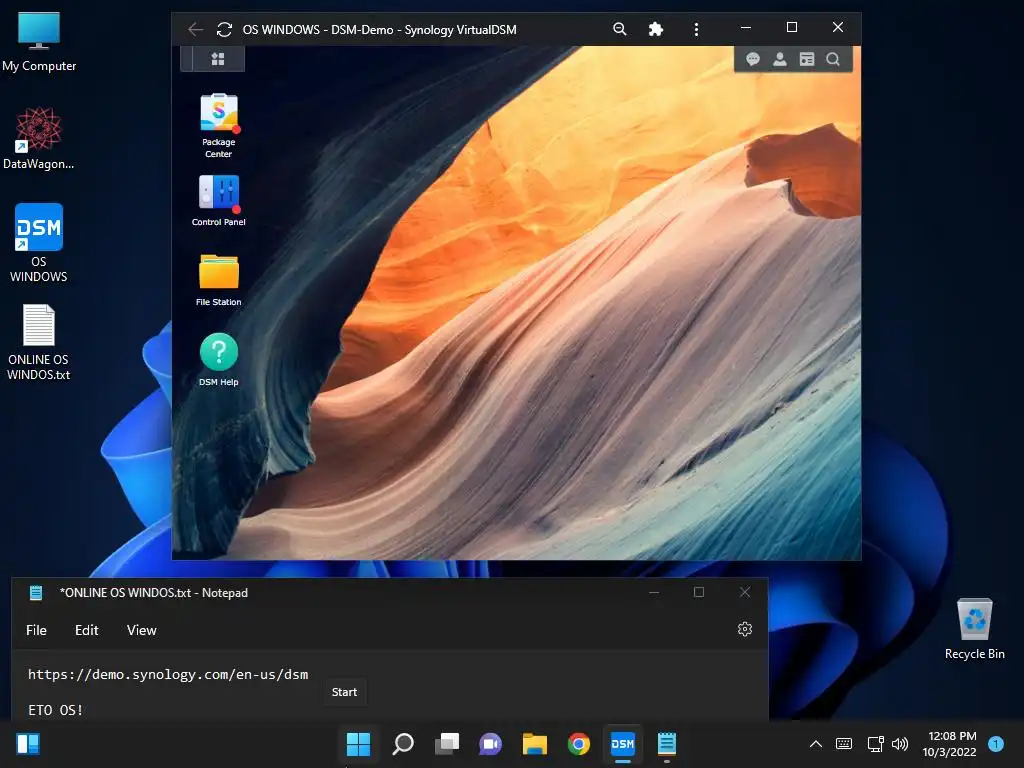Open File Station in DSM
1024x768 pixels.
coord(219,280)
